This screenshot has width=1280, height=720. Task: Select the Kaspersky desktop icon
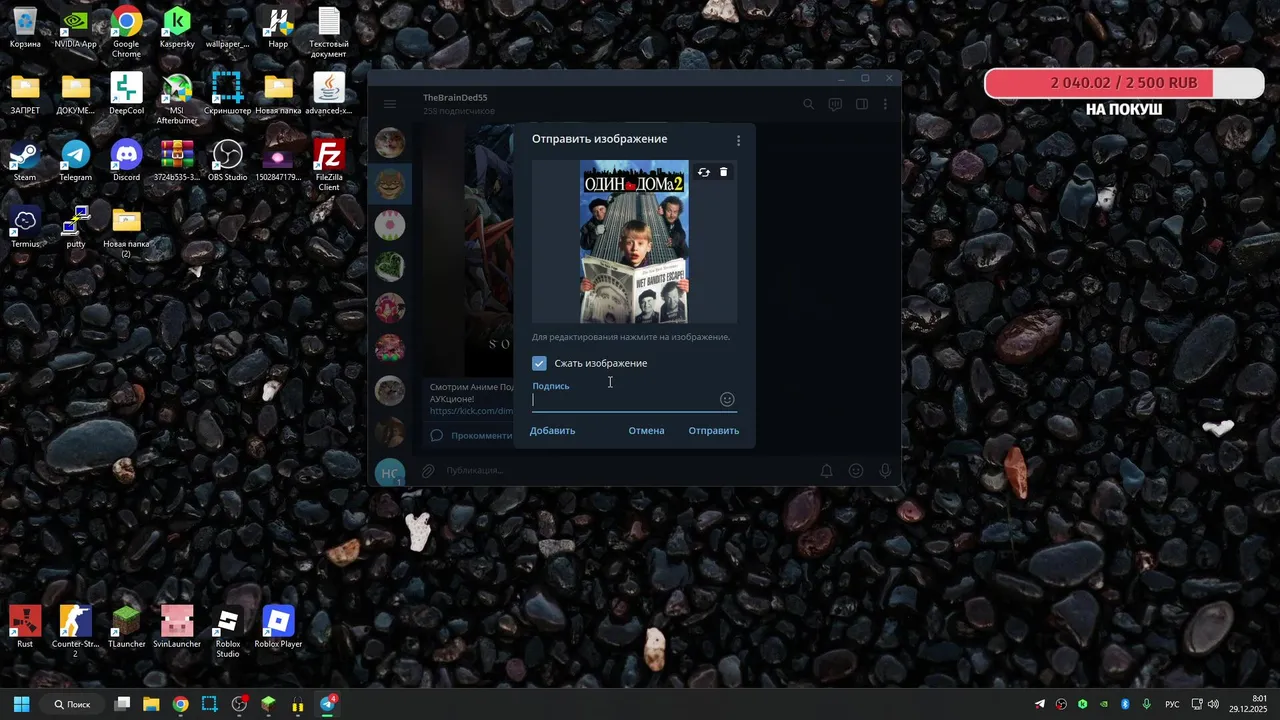point(177,28)
